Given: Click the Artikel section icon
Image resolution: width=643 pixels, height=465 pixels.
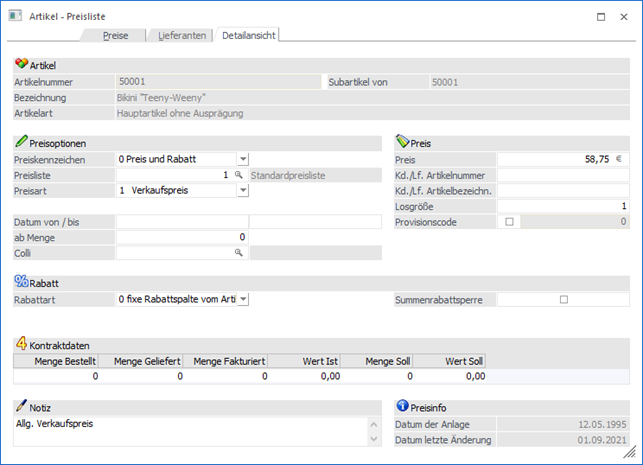Looking at the screenshot, I should (21, 64).
